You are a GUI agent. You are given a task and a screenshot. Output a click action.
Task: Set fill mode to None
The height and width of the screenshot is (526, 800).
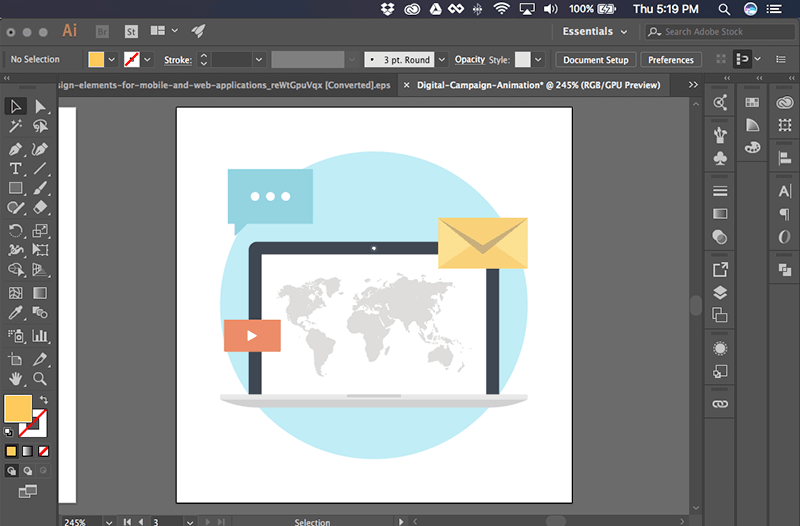[44, 451]
